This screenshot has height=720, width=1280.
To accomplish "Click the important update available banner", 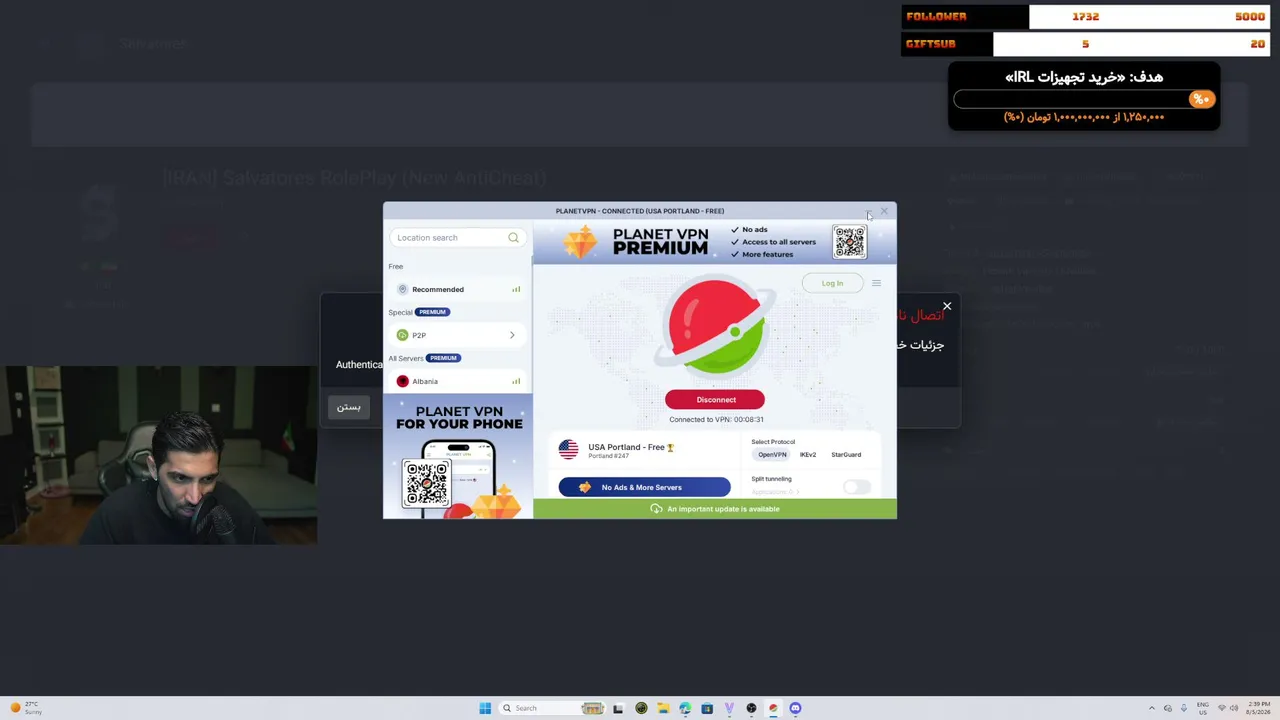I will [715, 509].
